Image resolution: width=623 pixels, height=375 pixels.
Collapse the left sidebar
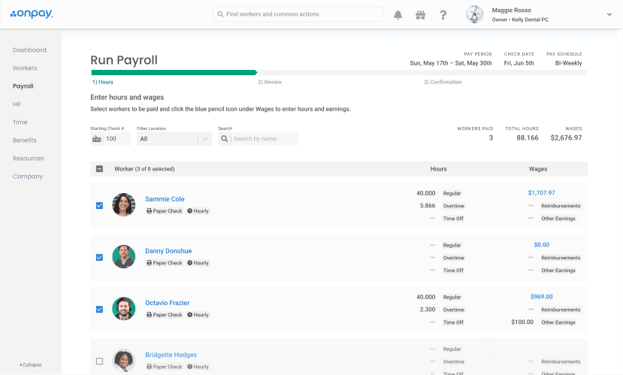(31, 365)
